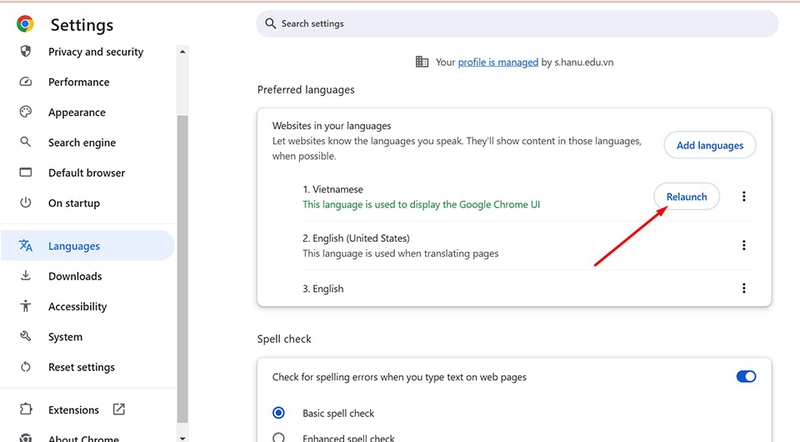The width and height of the screenshot is (800, 442).
Task: Click the Accessibility person icon
Action: [26, 306]
